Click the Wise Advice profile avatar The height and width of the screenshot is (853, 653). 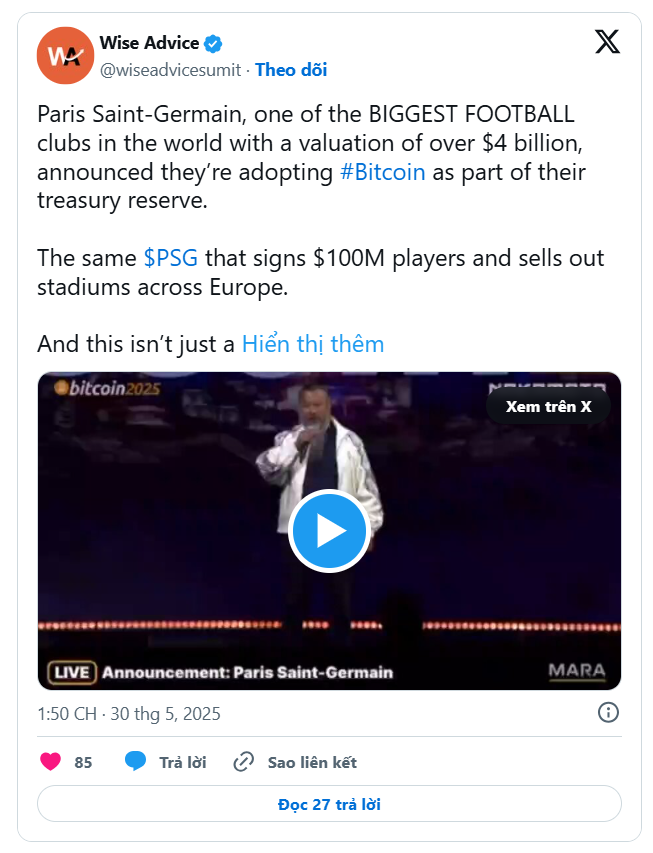click(65, 56)
